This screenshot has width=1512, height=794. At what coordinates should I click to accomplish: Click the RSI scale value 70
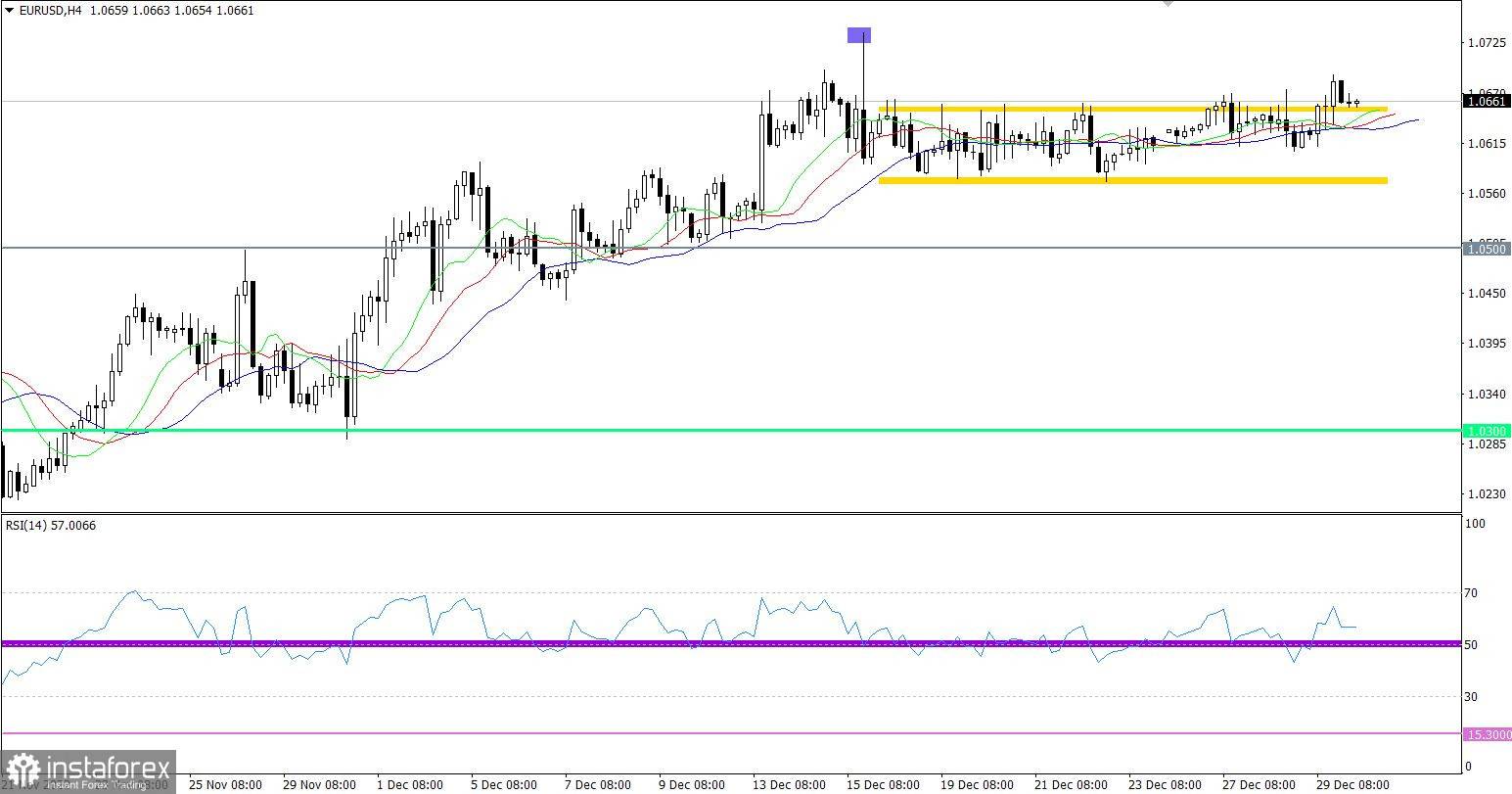tap(1473, 593)
